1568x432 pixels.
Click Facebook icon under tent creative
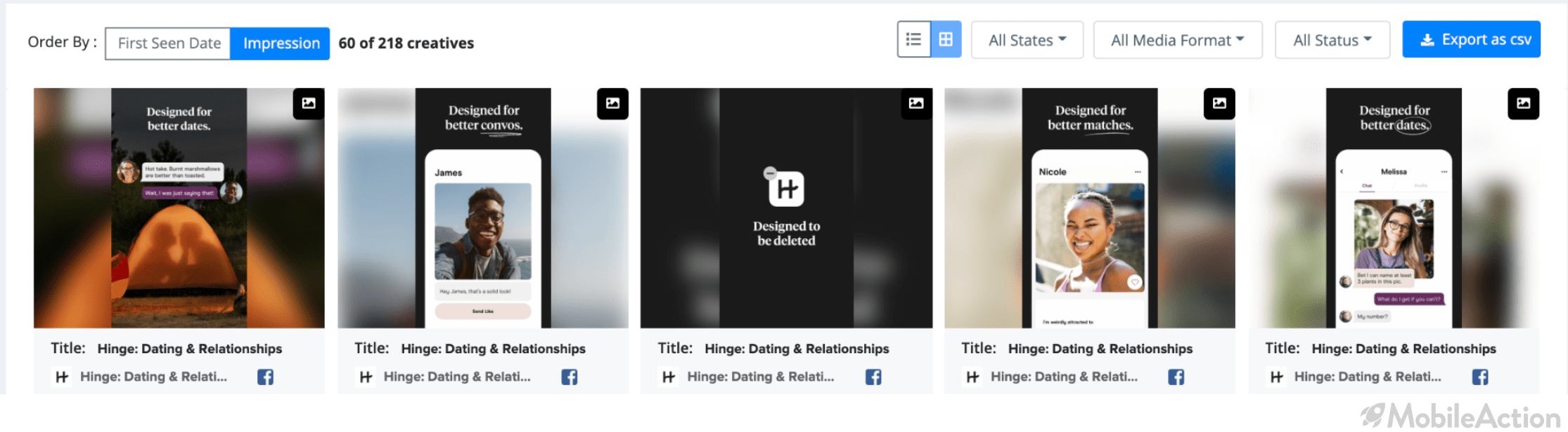click(265, 377)
